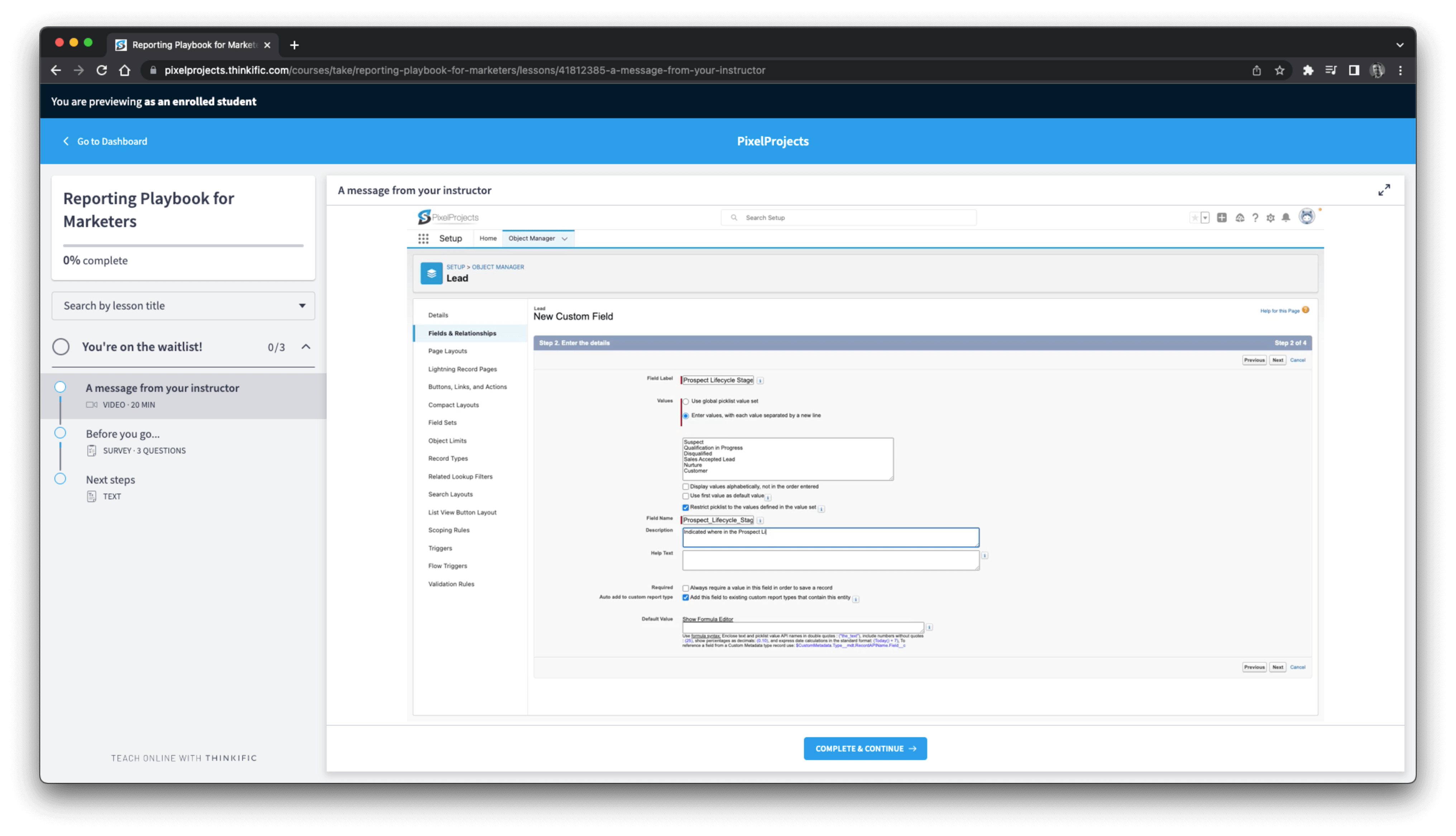Collapse the 'You're on the waitlist!' chapter
Viewport: 1456px width, 836px height.
tap(306, 347)
